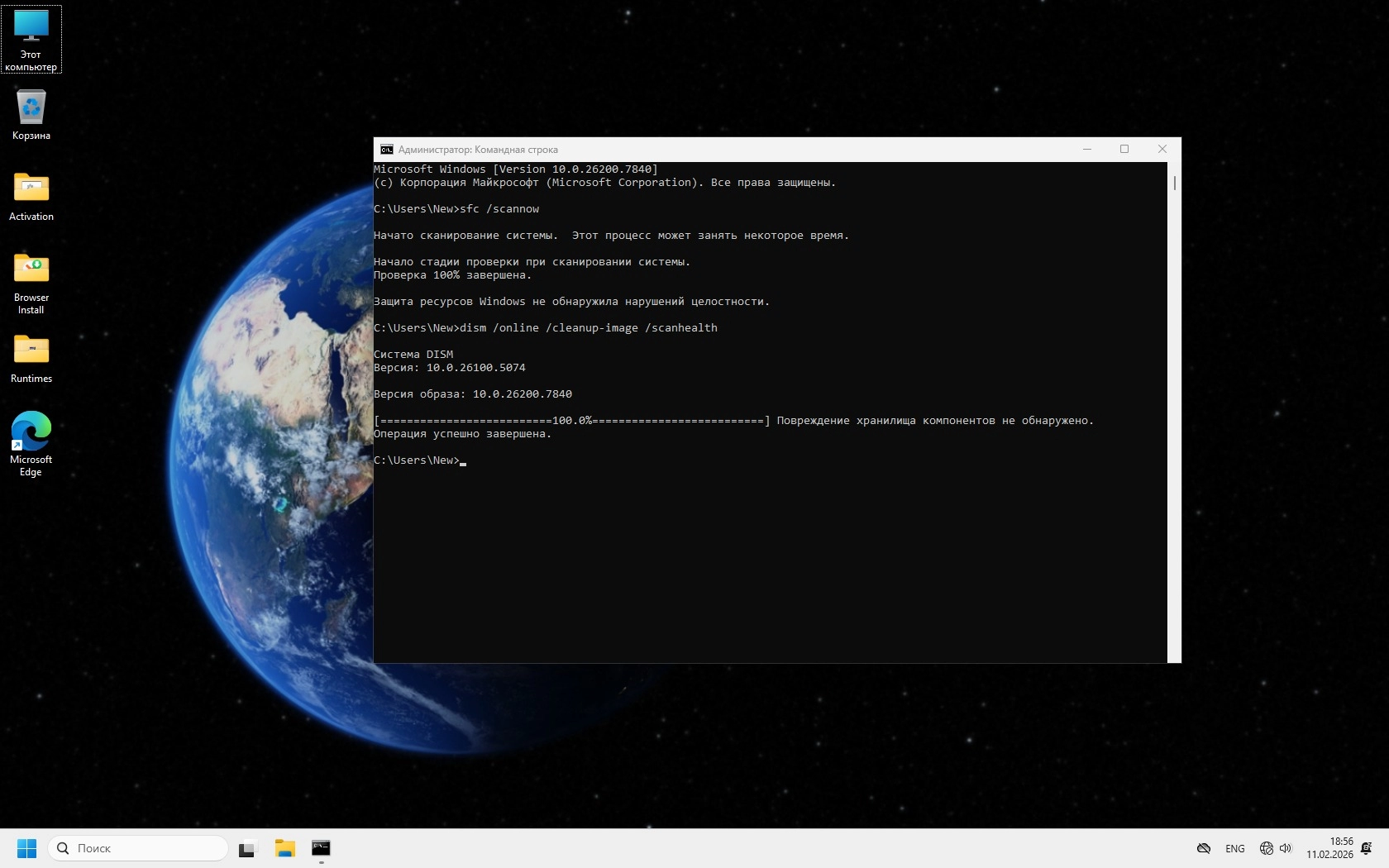Image resolution: width=1389 pixels, height=868 pixels.
Task: Open File Explorer from the taskbar
Action: coord(284,848)
